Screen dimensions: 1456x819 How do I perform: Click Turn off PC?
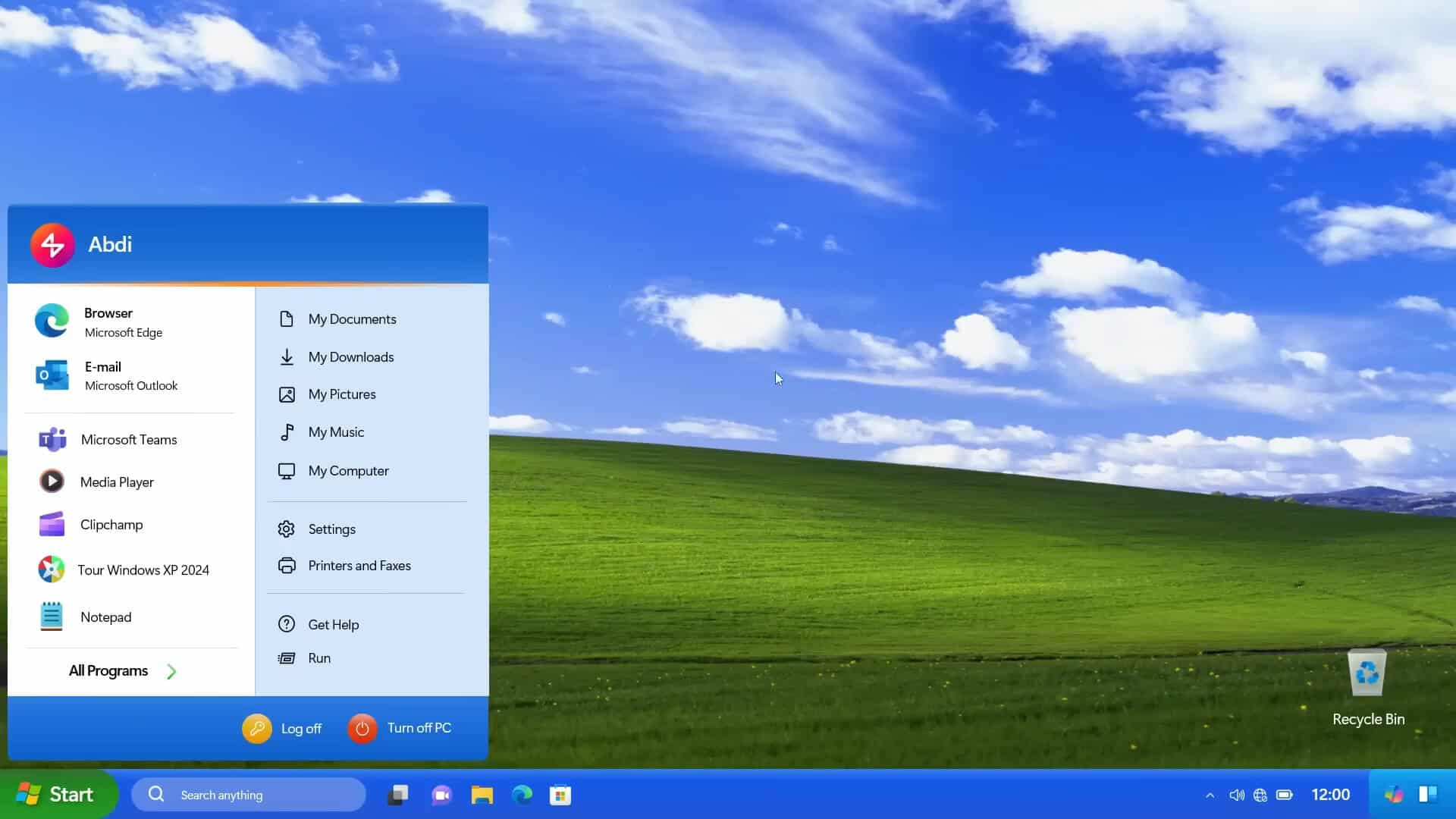[403, 728]
